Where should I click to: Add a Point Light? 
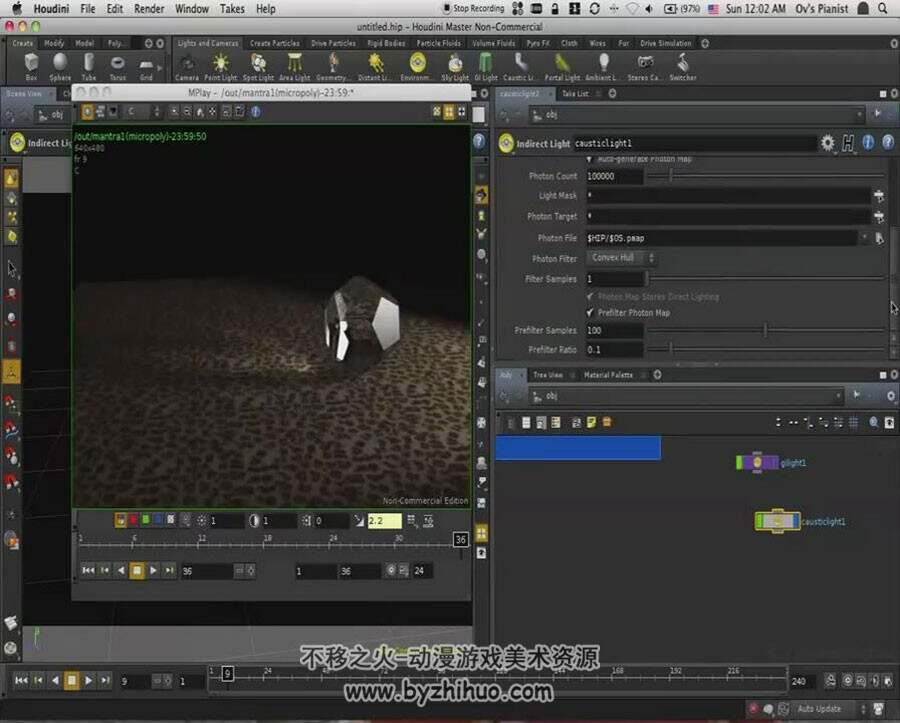coord(220,67)
